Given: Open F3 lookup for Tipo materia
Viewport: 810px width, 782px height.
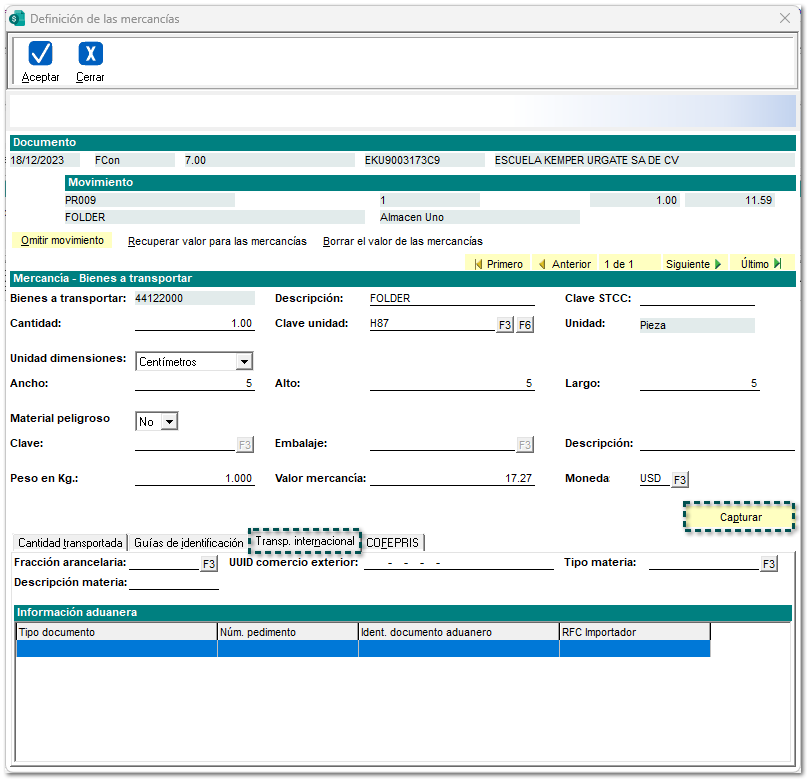Looking at the screenshot, I should point(768,565).
